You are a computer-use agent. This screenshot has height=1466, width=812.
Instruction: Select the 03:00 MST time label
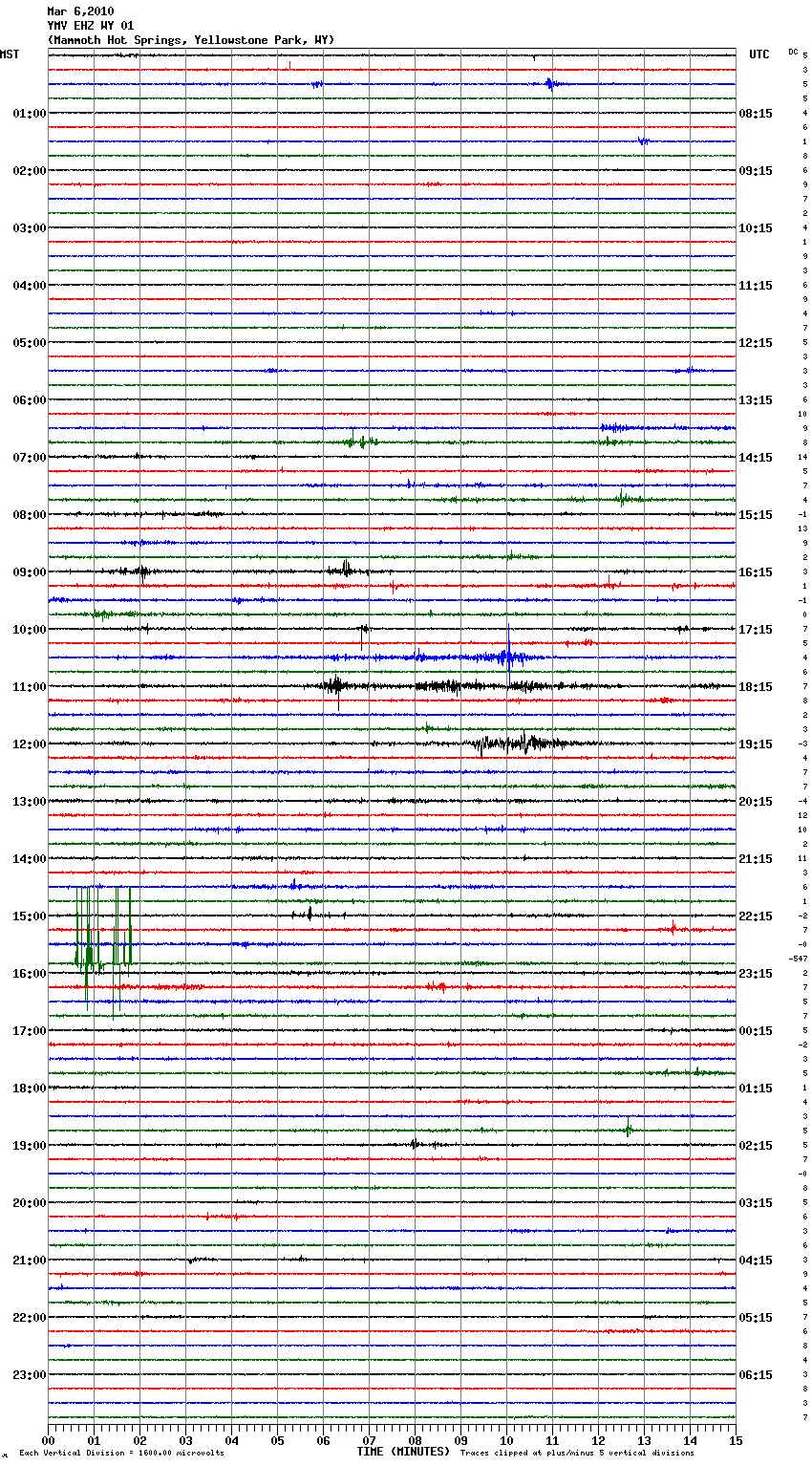coord(30,228)
